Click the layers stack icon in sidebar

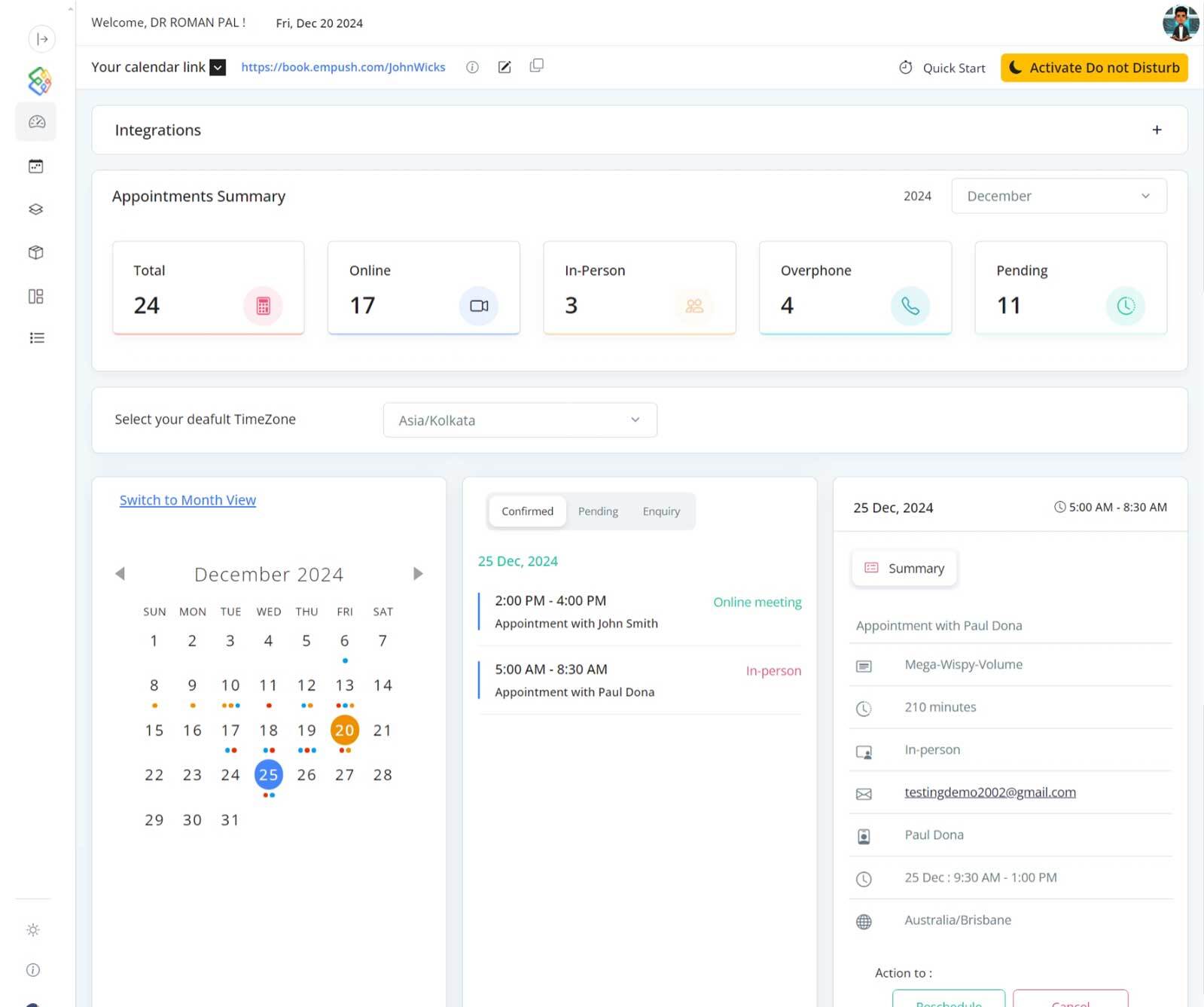click(x=36, y=209)
